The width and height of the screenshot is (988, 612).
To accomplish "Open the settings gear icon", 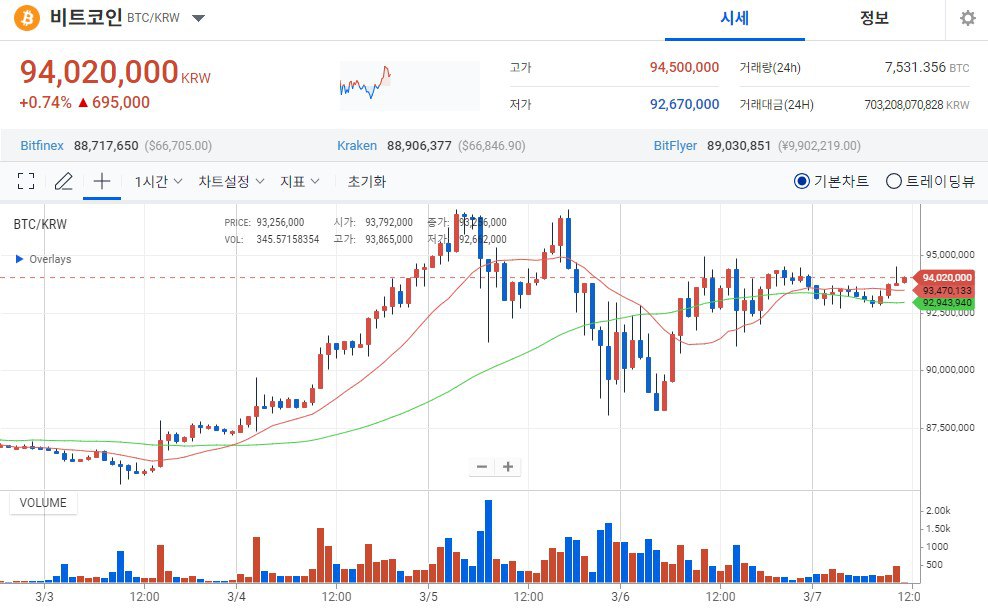I will coord(967,18).
